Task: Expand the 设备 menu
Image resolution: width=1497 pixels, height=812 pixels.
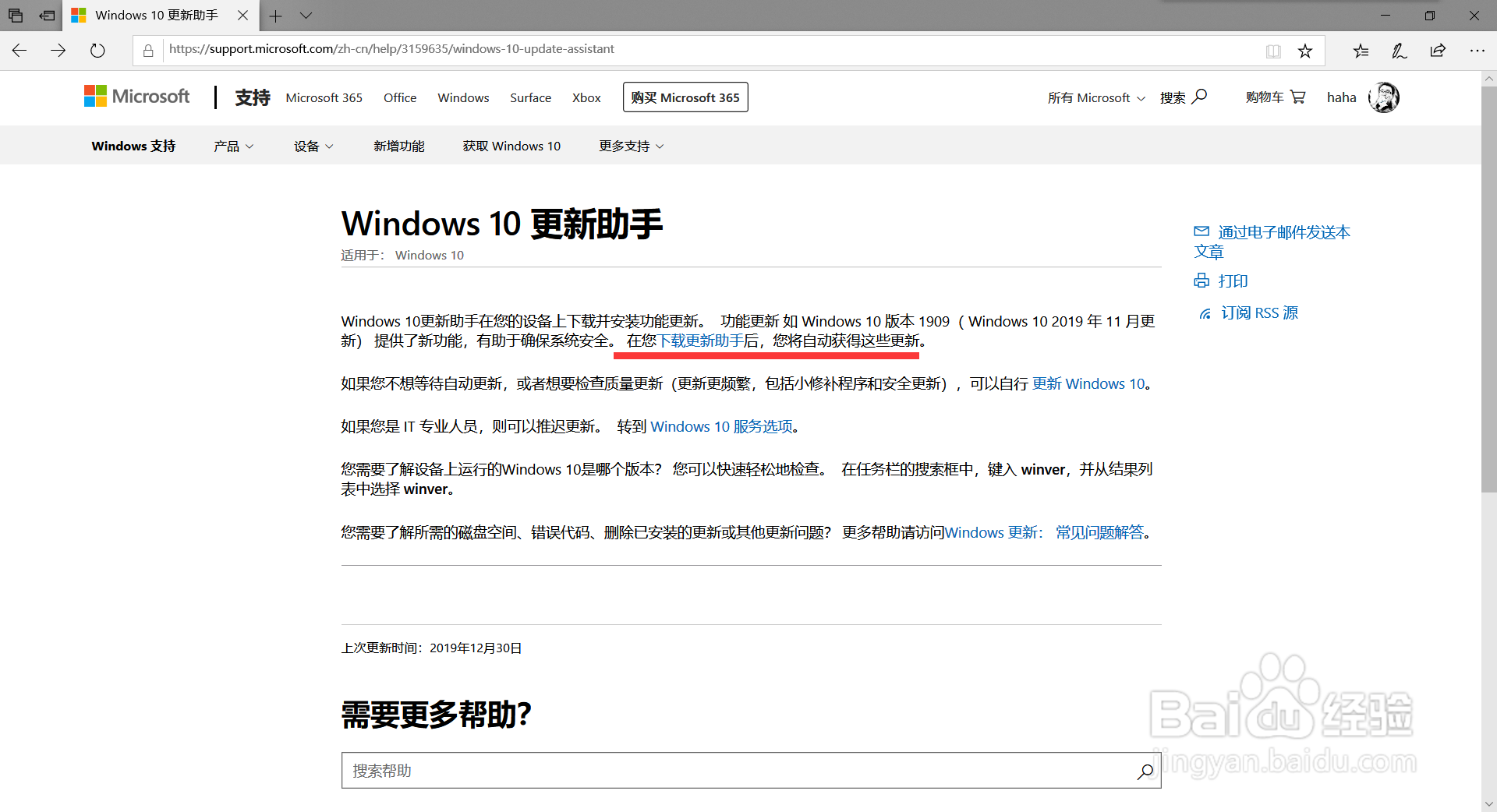Action: 313,146
